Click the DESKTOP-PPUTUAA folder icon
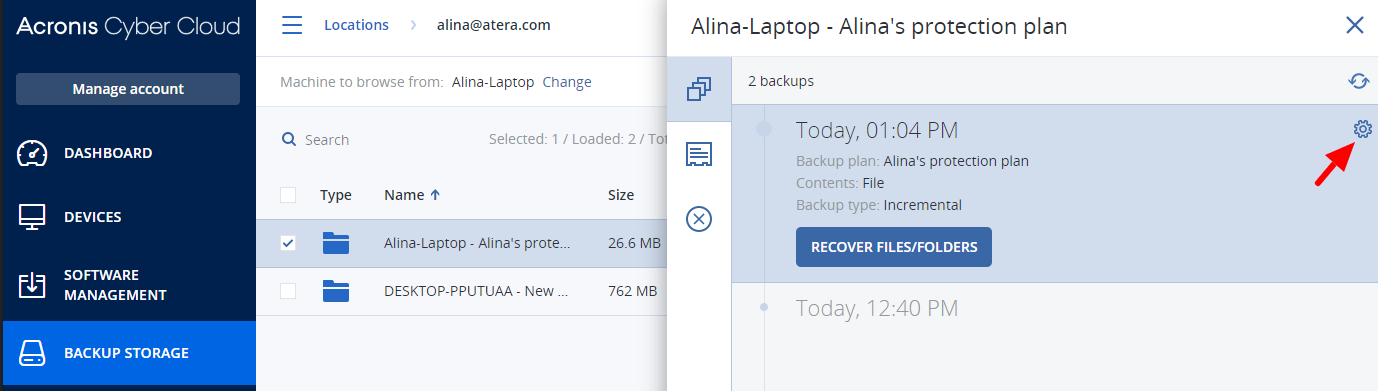The image size is (1378, 391). [x=336, y=291]
